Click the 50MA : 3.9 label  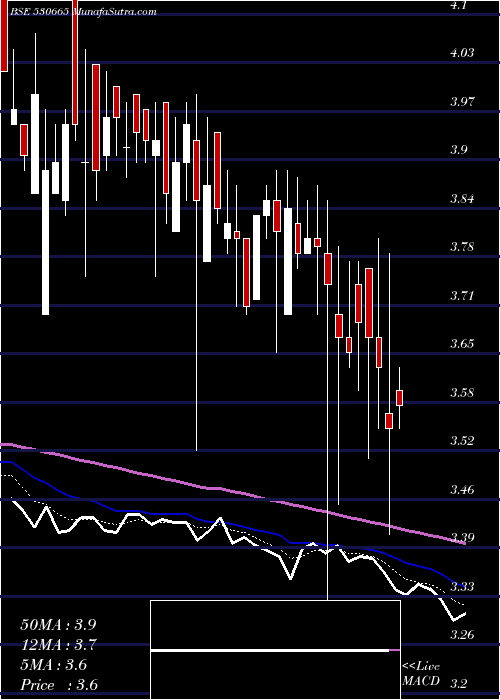click(x=58, y=625)
